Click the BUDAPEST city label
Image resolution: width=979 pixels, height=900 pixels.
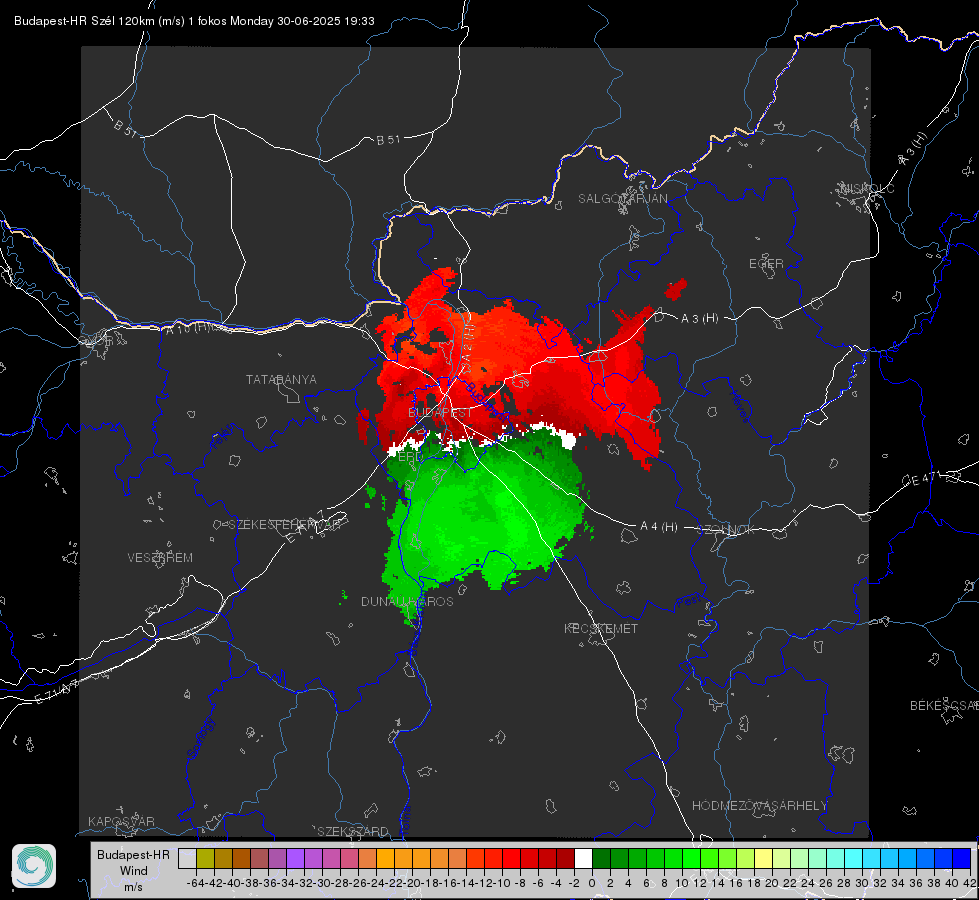tap(440, 413)
